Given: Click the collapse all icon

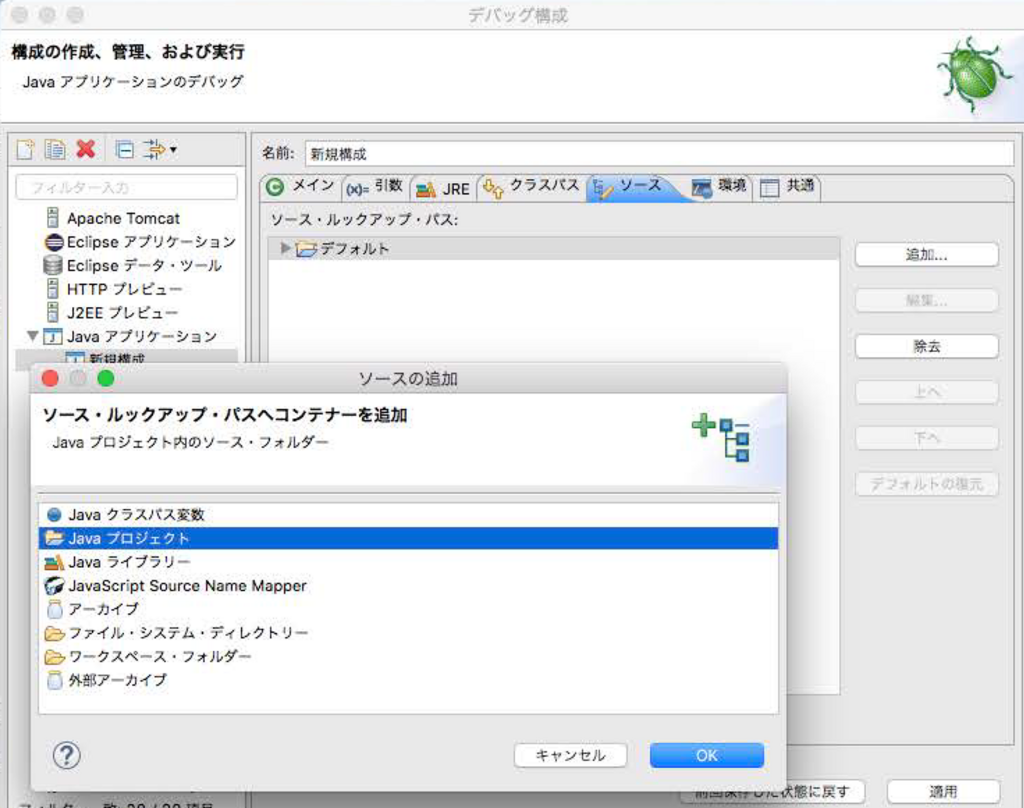Looking at the screenshot, I should [124, 150].
